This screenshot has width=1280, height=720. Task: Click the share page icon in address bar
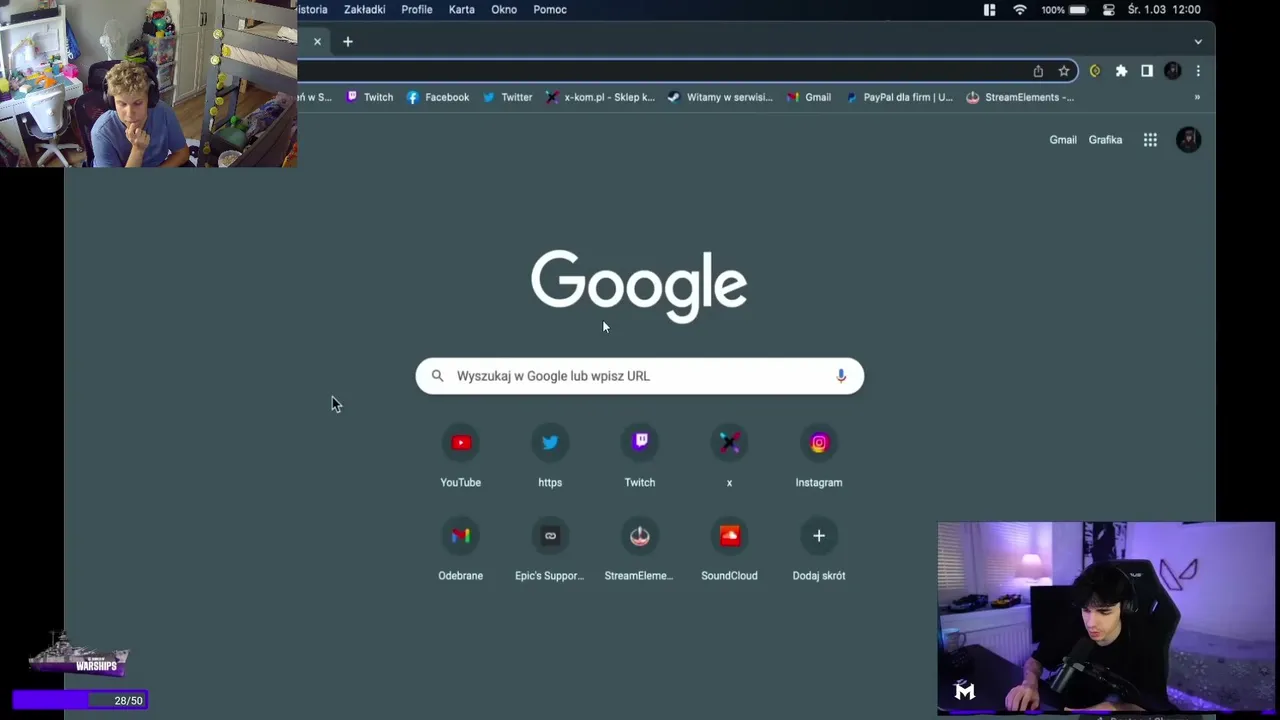pos(1038,71)
